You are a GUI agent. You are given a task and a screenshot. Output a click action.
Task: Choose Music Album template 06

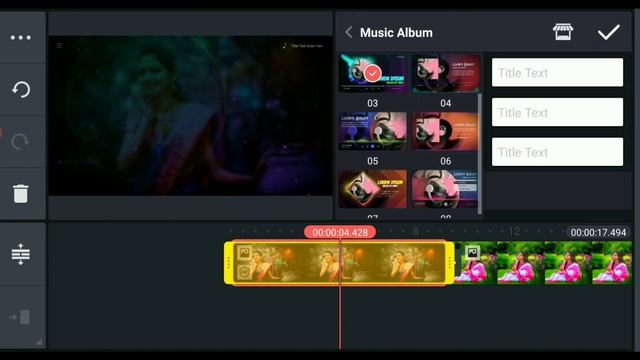[445, 131]
